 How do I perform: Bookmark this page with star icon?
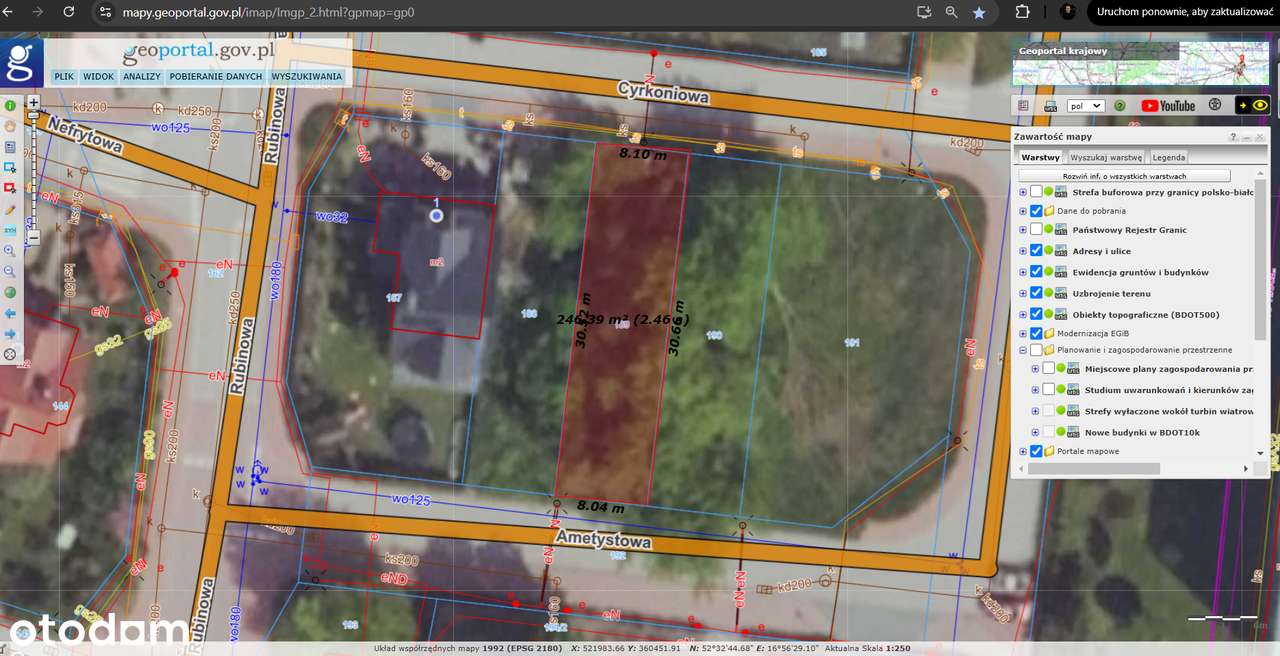coord(979,12)
